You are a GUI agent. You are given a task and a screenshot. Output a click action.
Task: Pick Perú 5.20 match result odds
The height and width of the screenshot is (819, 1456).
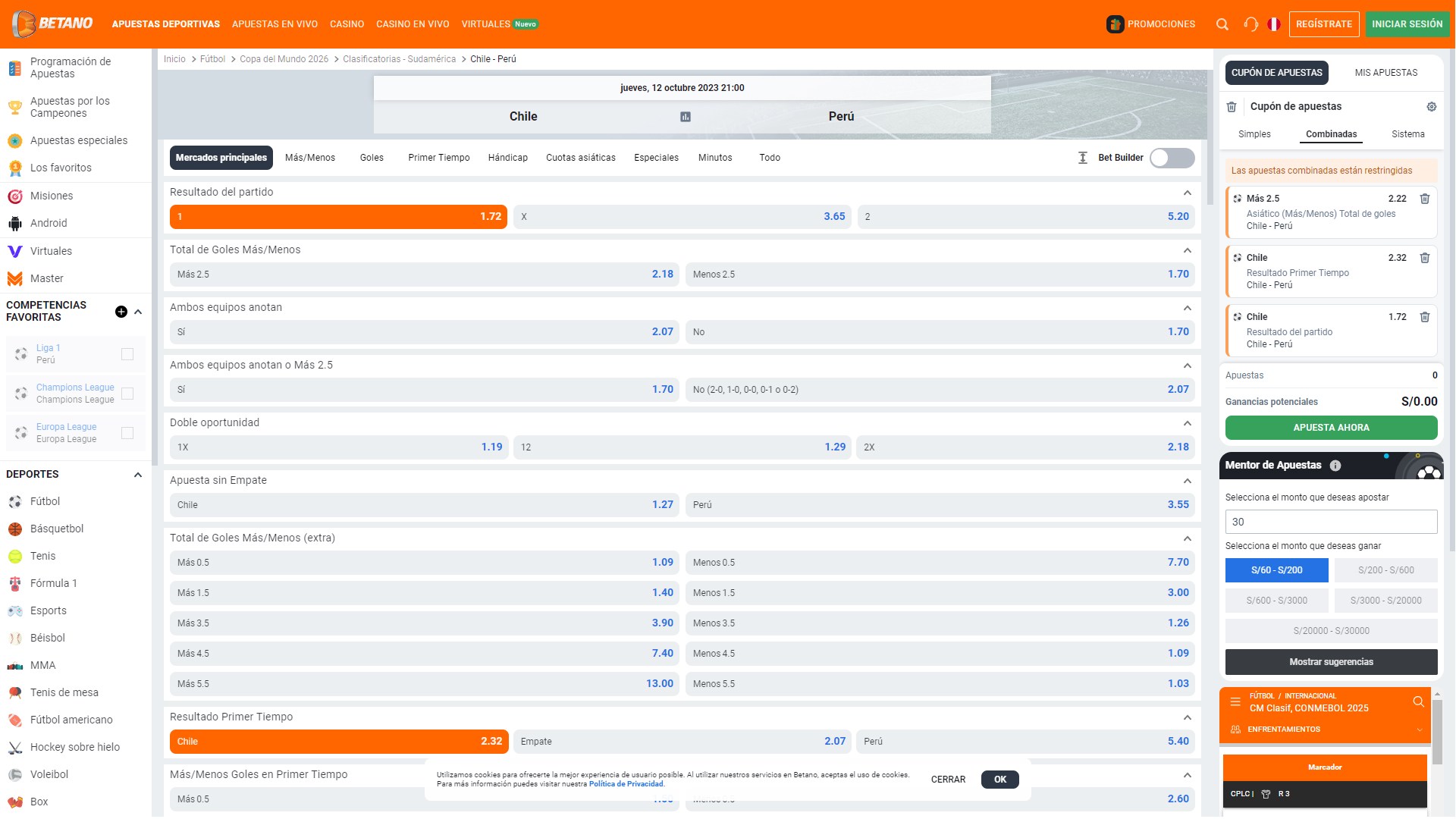pos(1026,217)
